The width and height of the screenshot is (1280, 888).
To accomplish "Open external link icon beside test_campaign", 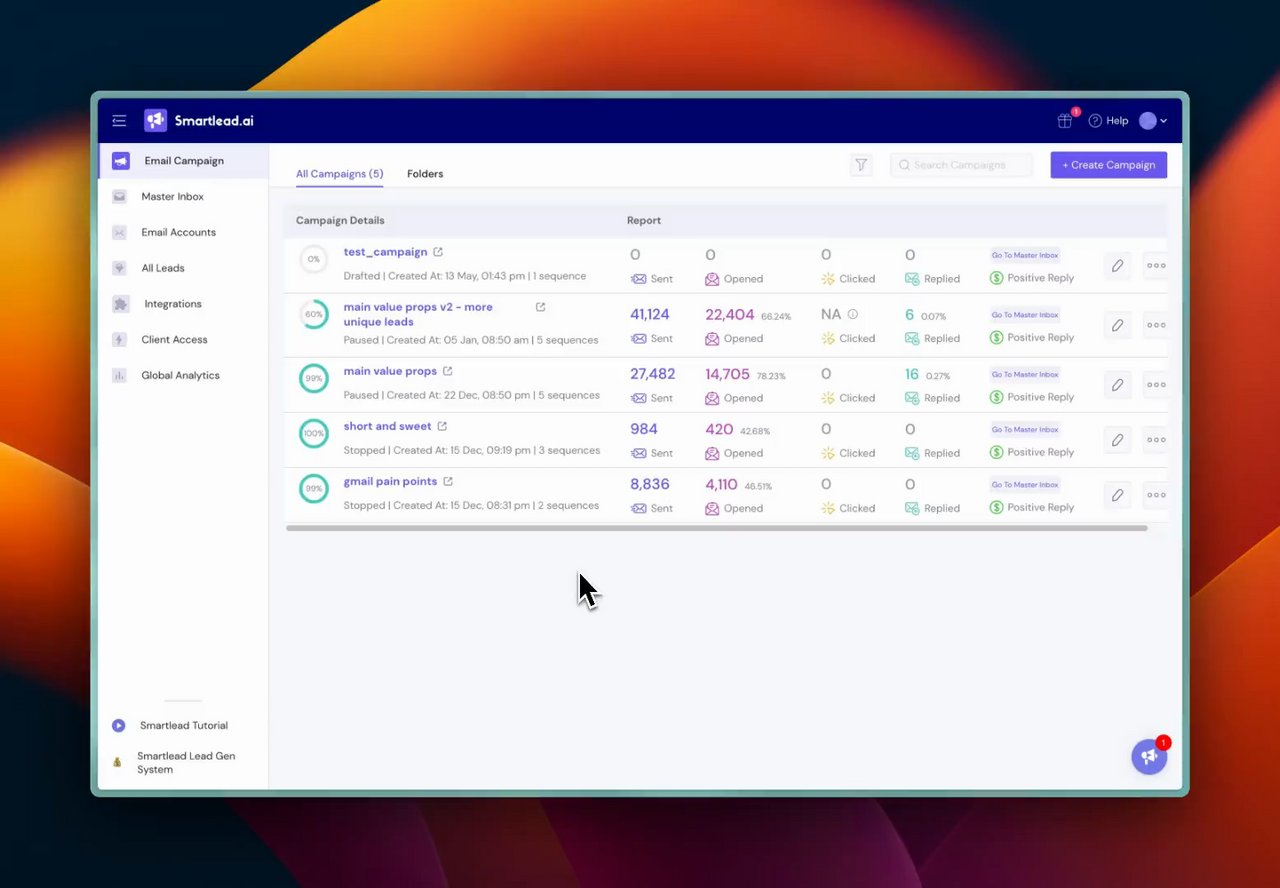I will 438,252.
